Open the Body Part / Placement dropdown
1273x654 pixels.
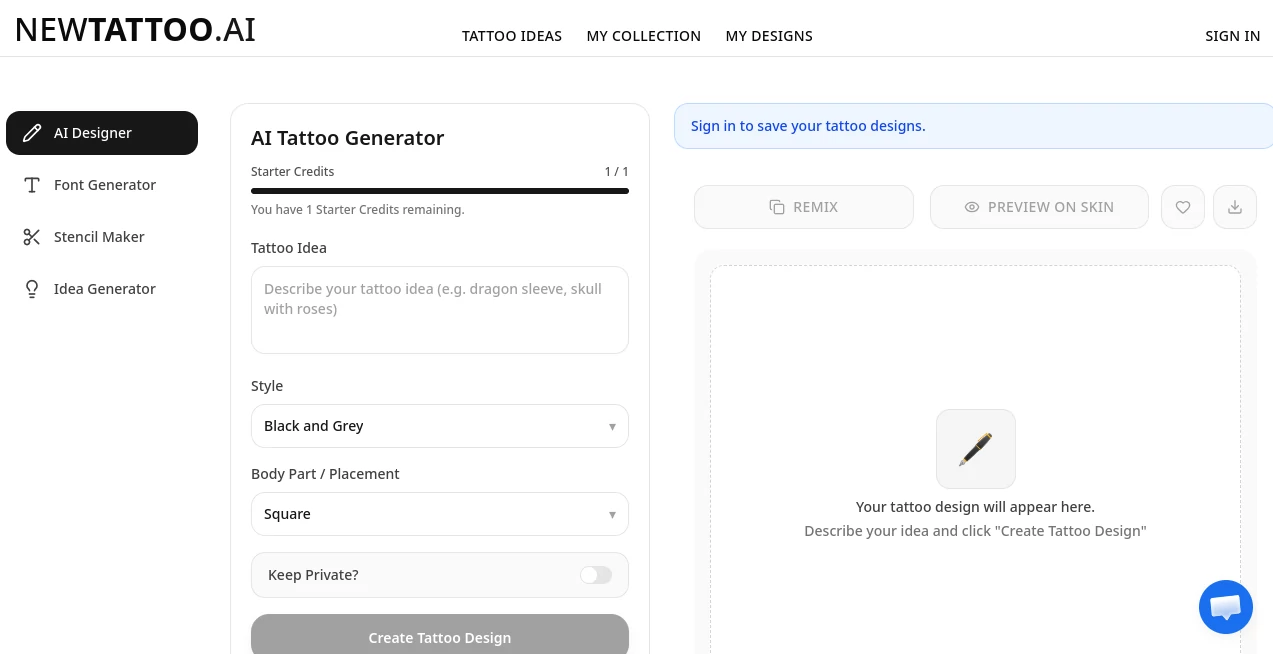click(x=440, y=514)
